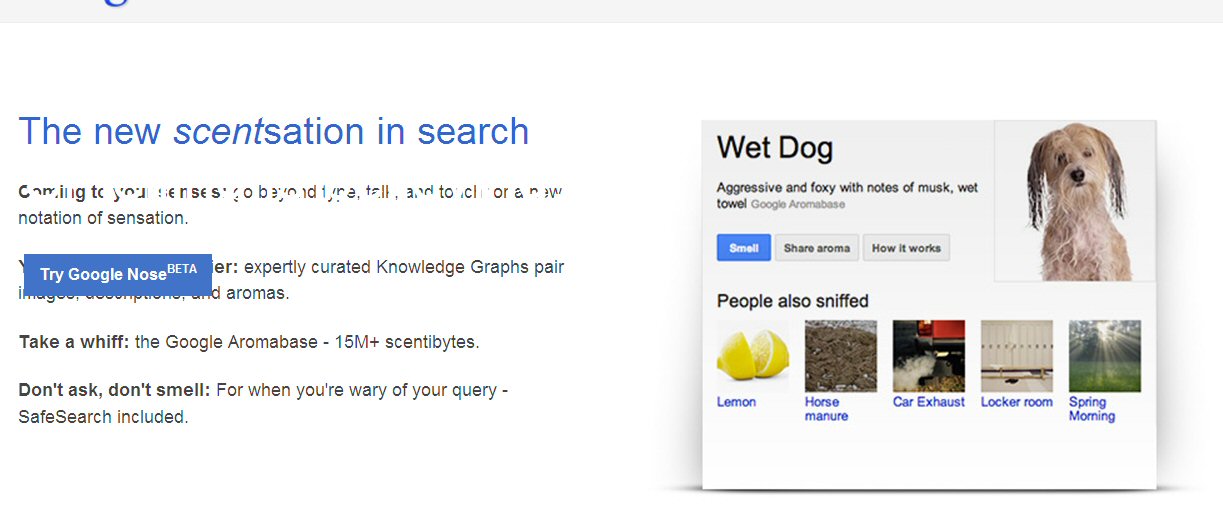Image resolution: width=1223 pixels, height=526 pixels.
Task: Click the wet dog photo
Action: (x=1075, y=200)
